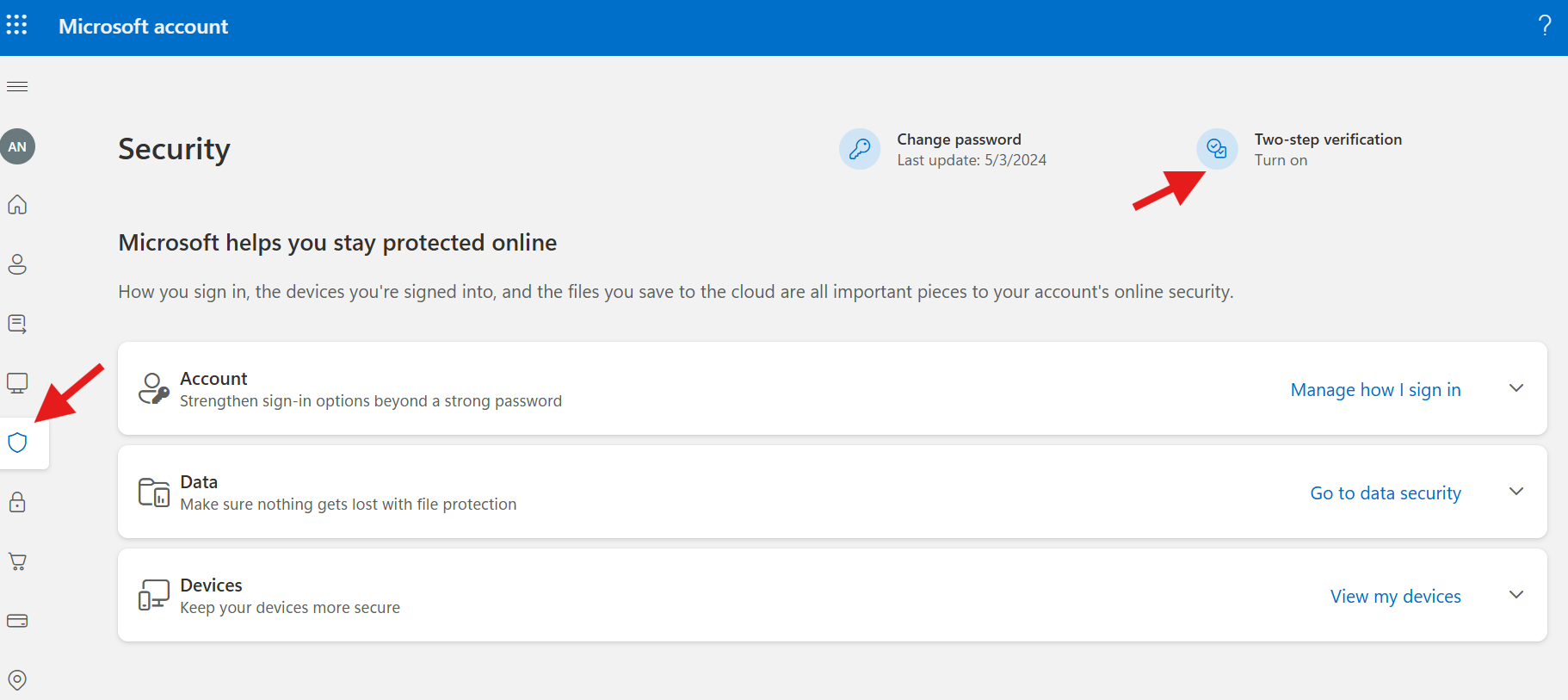This screenshot has height=700, width=1568.
Task: Click Two-step verification heading
Action: point(1328,139)
